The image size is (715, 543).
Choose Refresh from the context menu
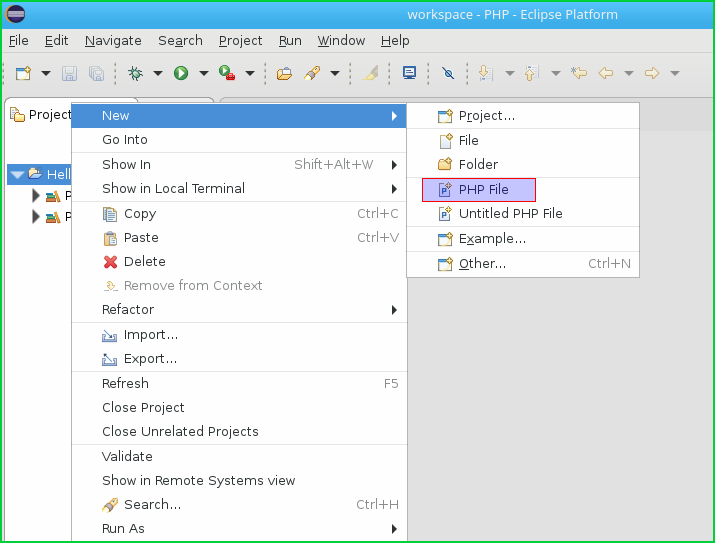coord(239,383)
